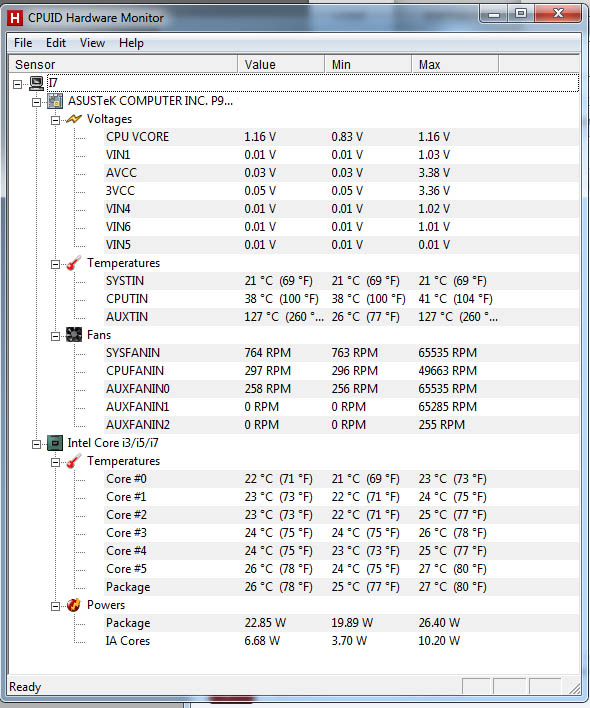Click the Value column header
590x708 pixels.
(281, 65)
